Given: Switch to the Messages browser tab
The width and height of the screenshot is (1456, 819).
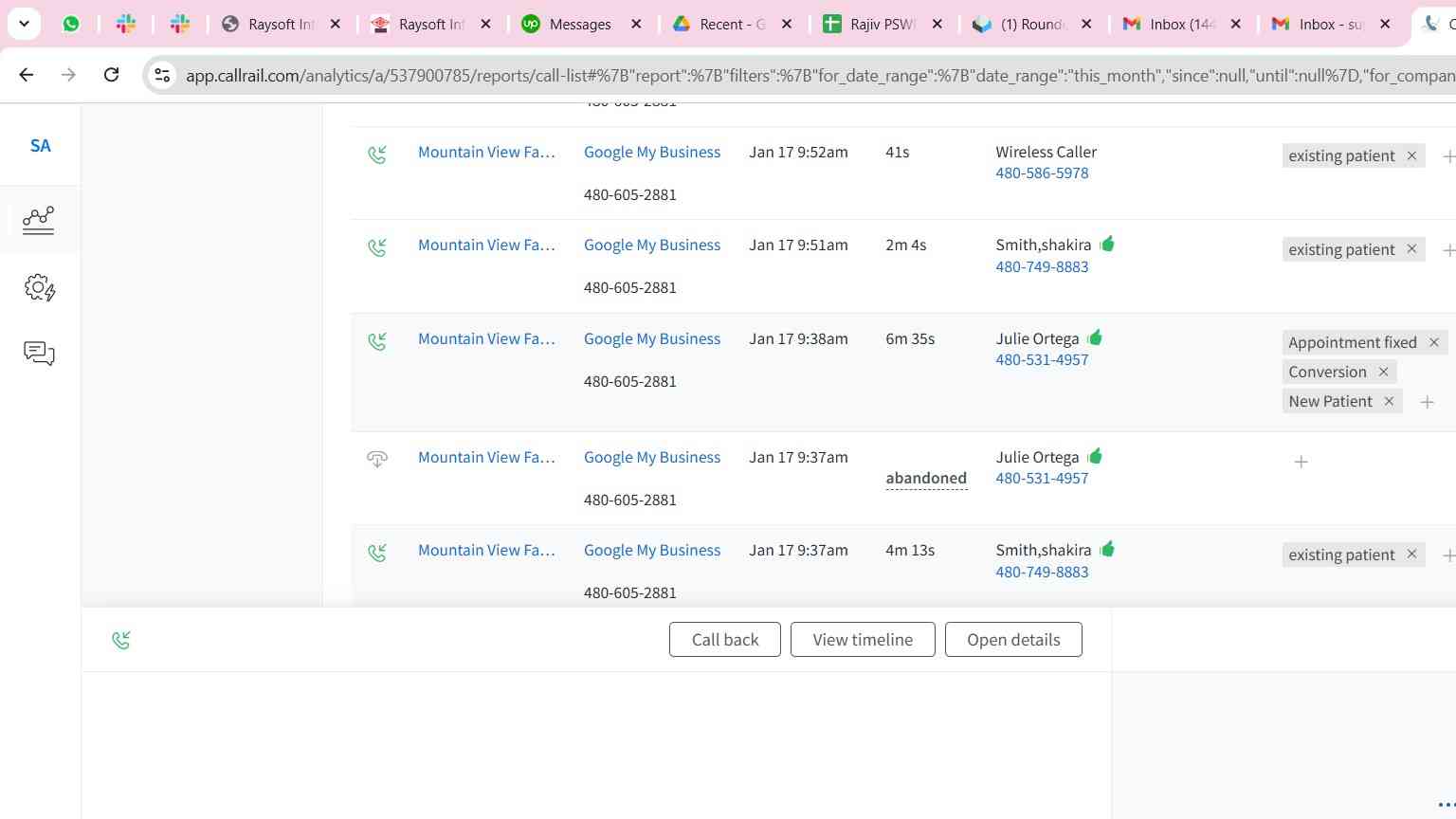Looking at the screenshot, I should click(579, 25).
